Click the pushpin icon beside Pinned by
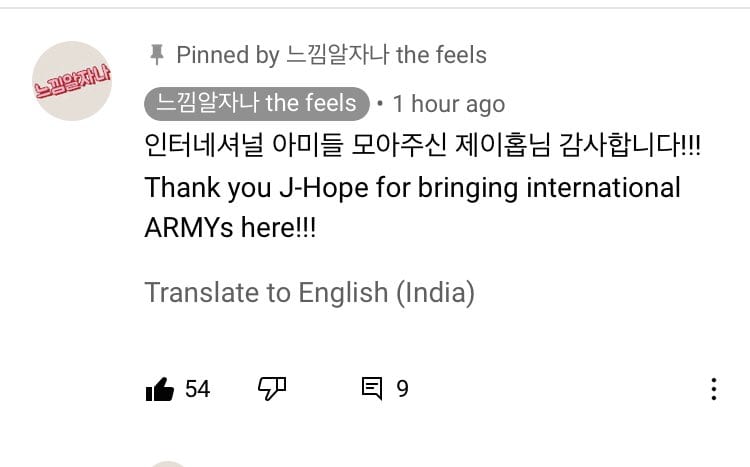Screen dimensions: 750x467 tap(156, 55)
